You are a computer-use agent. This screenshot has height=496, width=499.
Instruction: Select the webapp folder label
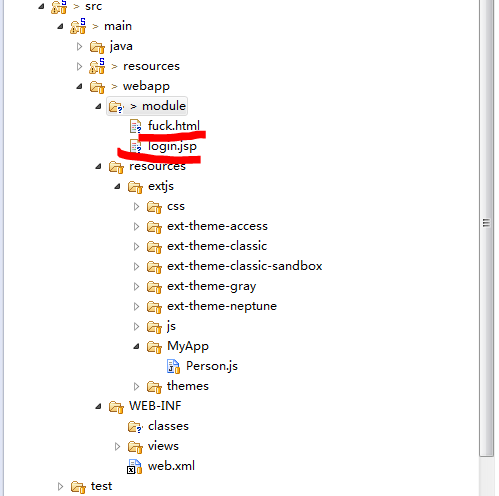point(146,87)
